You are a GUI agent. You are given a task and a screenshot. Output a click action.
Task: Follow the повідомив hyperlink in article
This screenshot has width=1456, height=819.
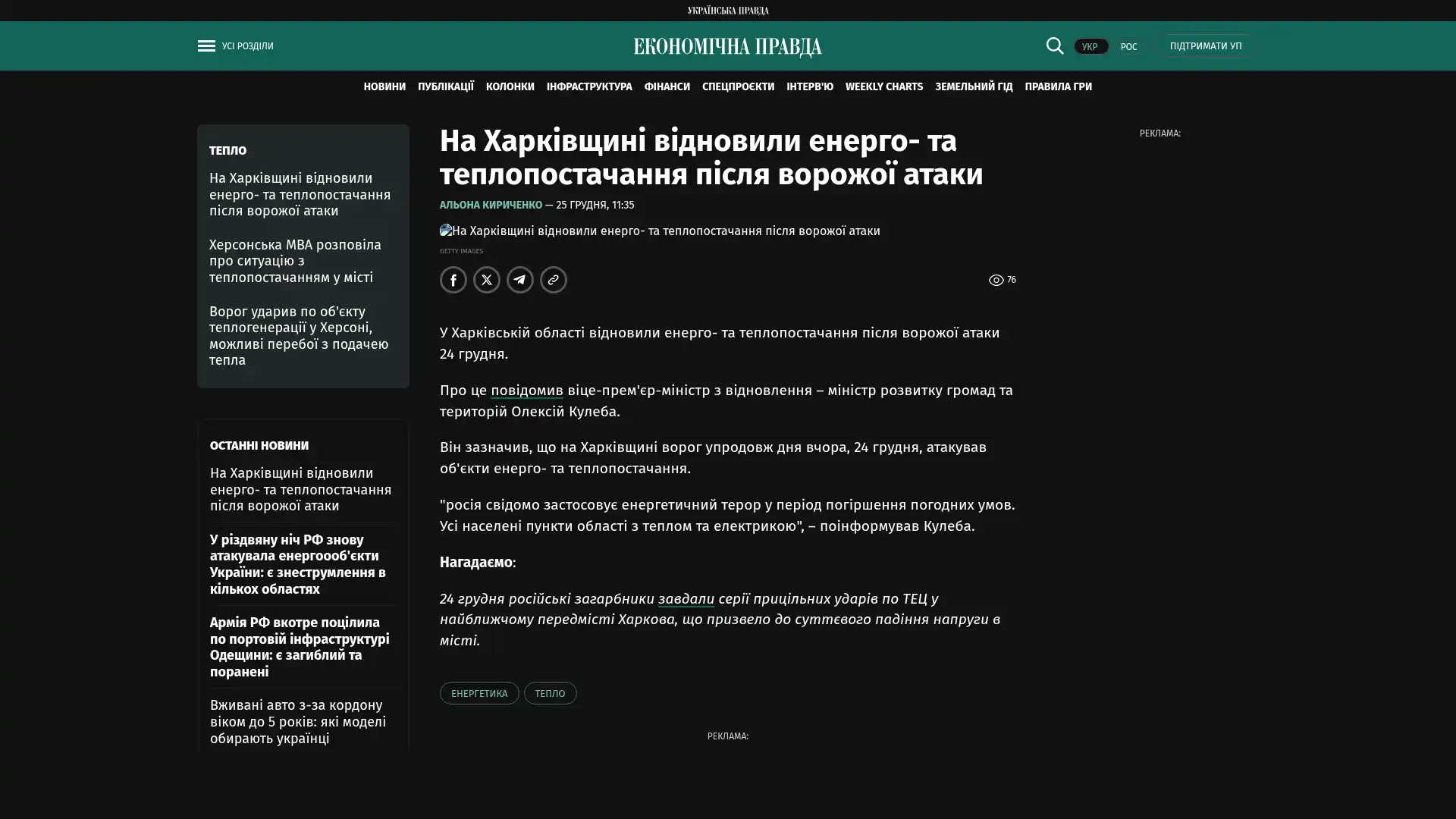[526, 391]
